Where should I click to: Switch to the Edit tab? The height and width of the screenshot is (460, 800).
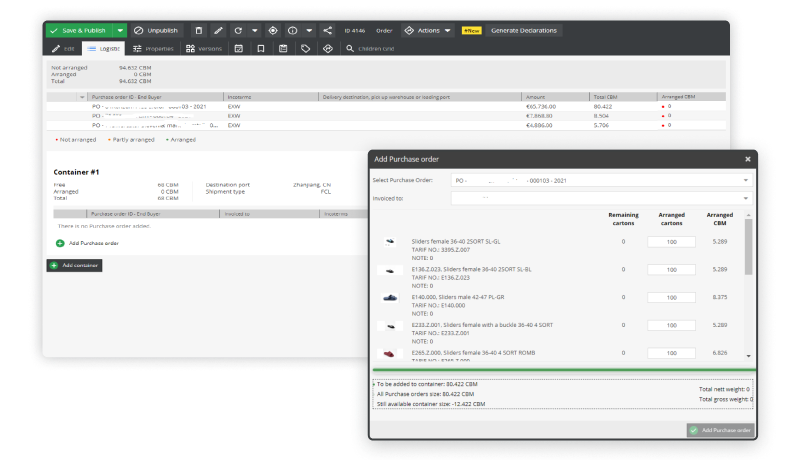63,48
